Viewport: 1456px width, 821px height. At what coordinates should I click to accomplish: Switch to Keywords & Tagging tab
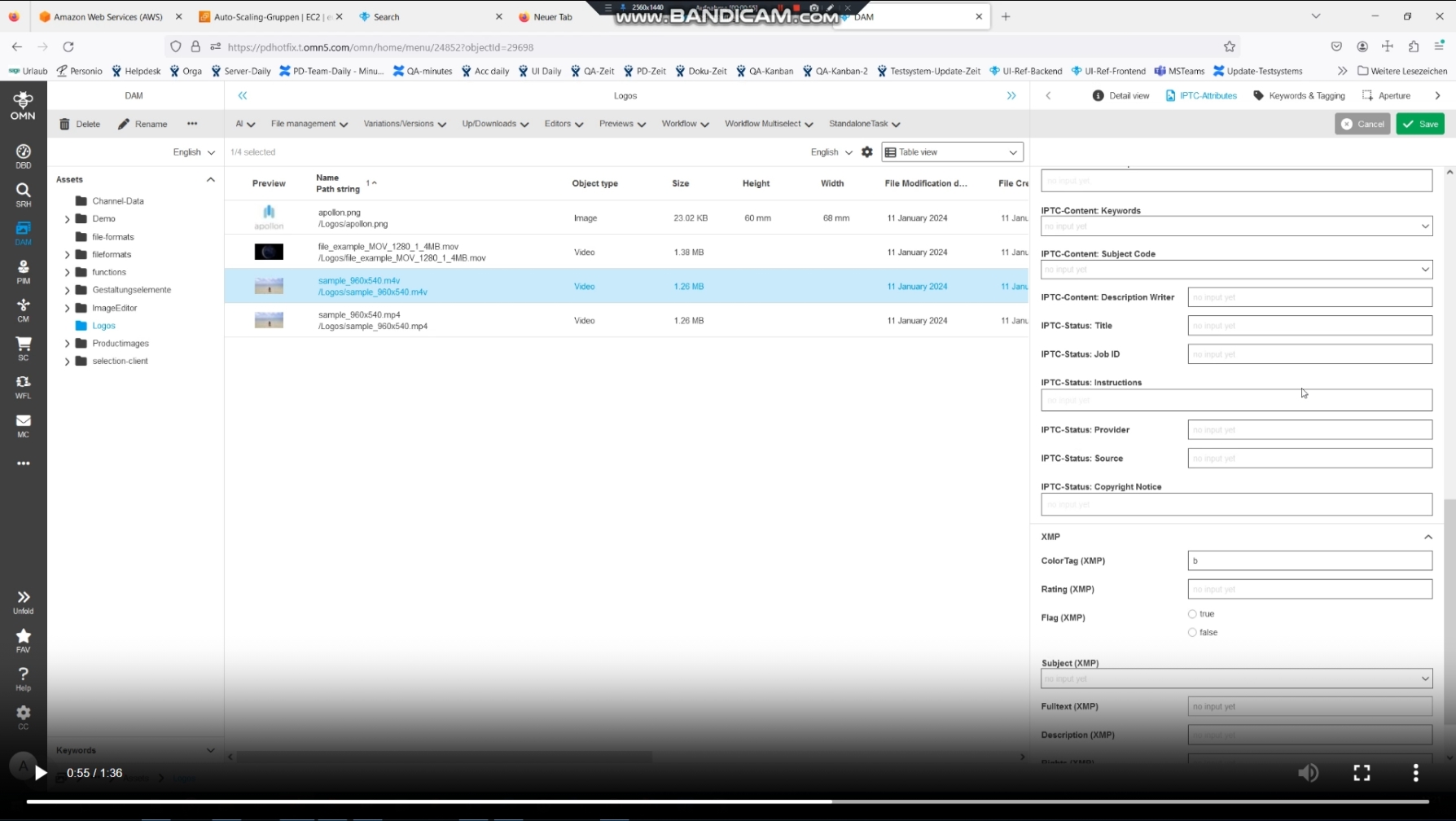point(1299,96)
